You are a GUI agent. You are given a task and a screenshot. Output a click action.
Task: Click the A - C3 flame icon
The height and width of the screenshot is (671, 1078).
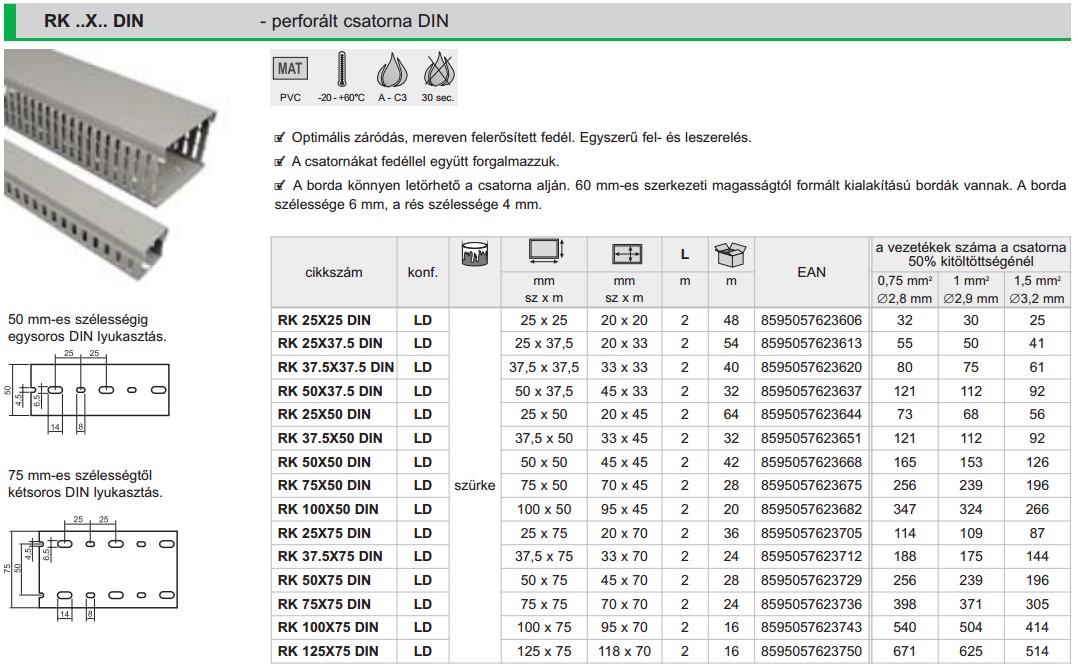(x=389, y=71)
